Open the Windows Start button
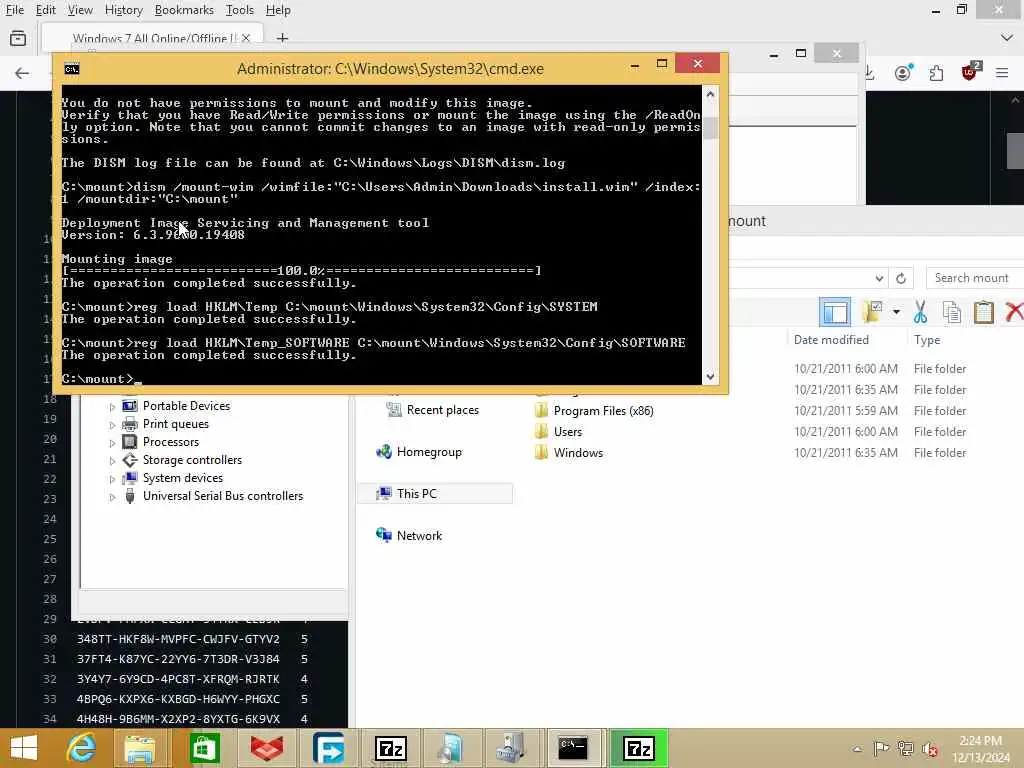Screen dimensions: 1024x768 [24, 748]
